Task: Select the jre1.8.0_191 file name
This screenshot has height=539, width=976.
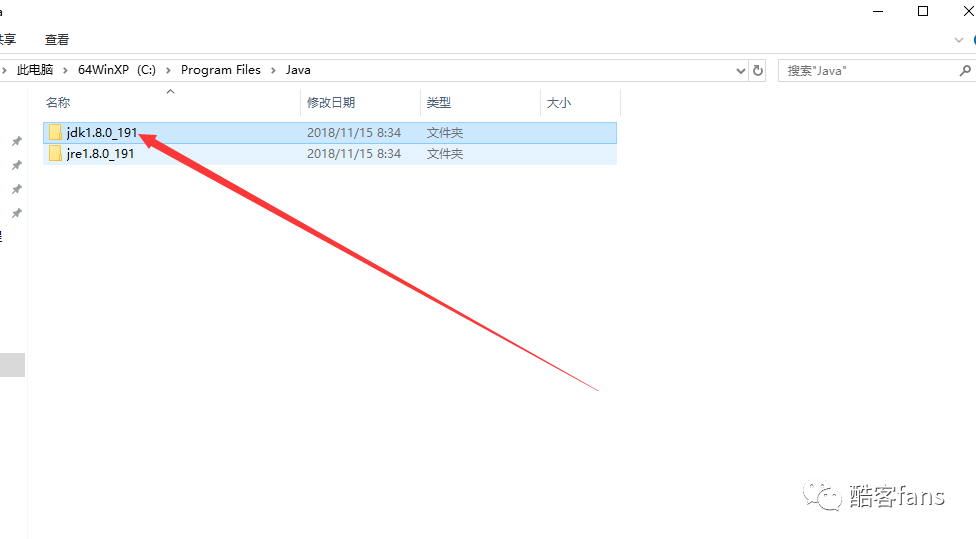Action: pos(100,154)
